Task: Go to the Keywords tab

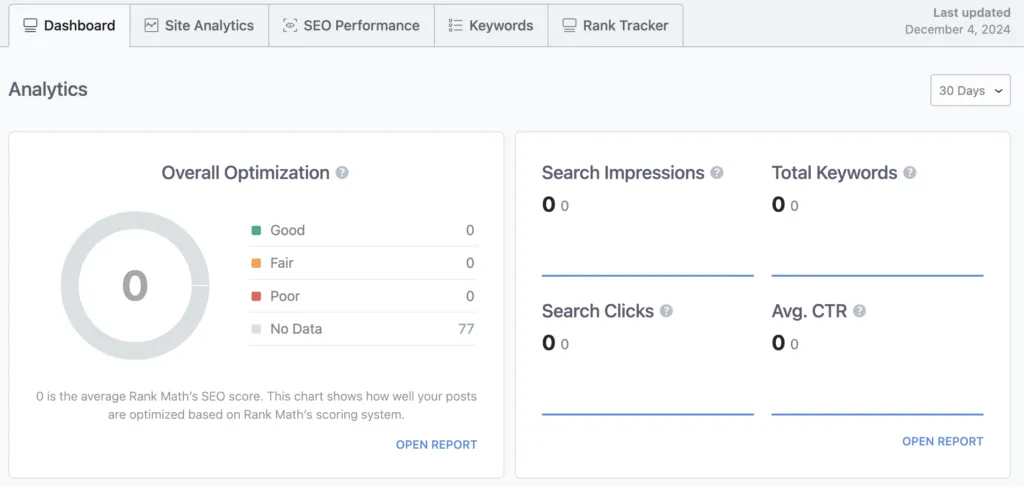Action: tap(501, 25)
